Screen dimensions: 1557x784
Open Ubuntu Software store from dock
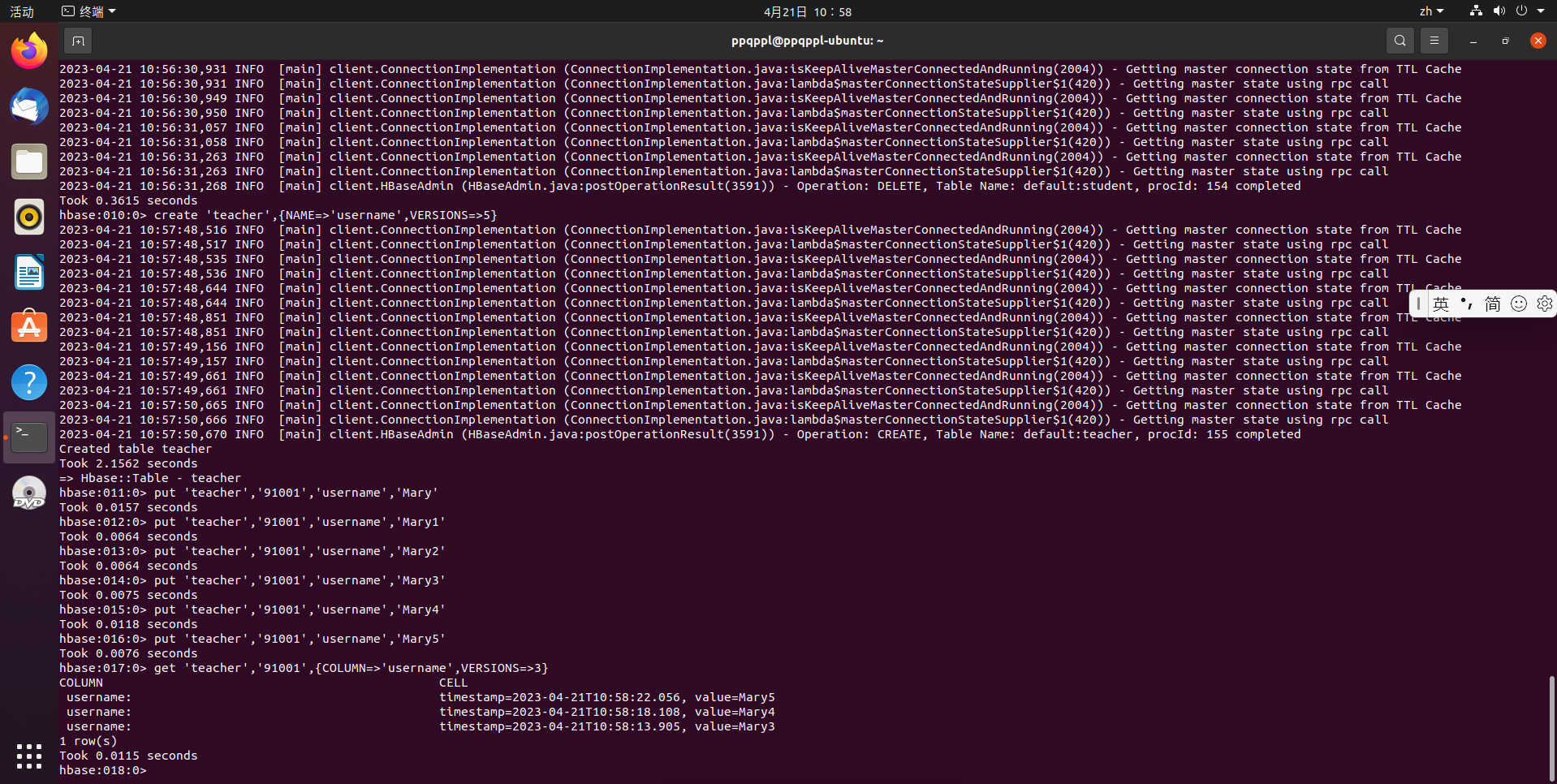(29, 327)
